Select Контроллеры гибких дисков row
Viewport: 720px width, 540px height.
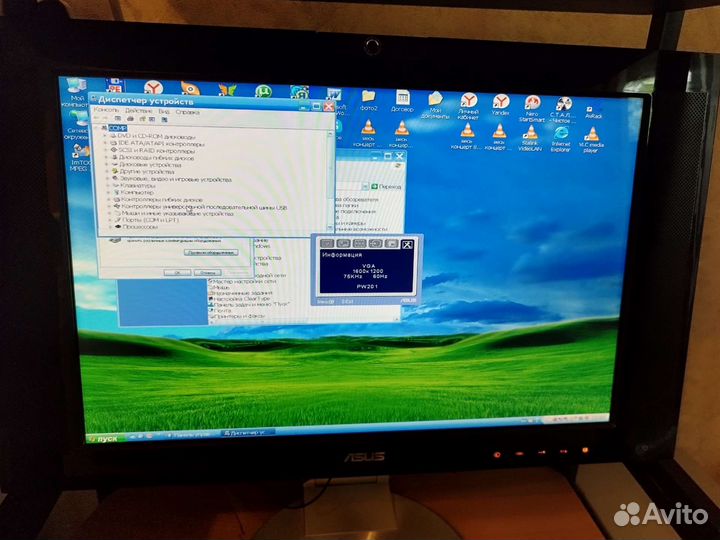[158, 200]
